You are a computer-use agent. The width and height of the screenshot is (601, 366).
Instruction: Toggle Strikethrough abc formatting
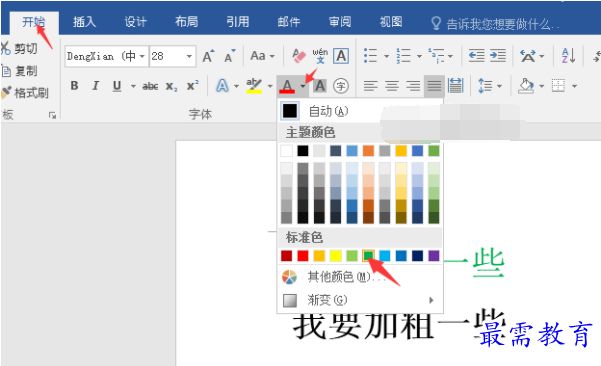click(150, 86)
